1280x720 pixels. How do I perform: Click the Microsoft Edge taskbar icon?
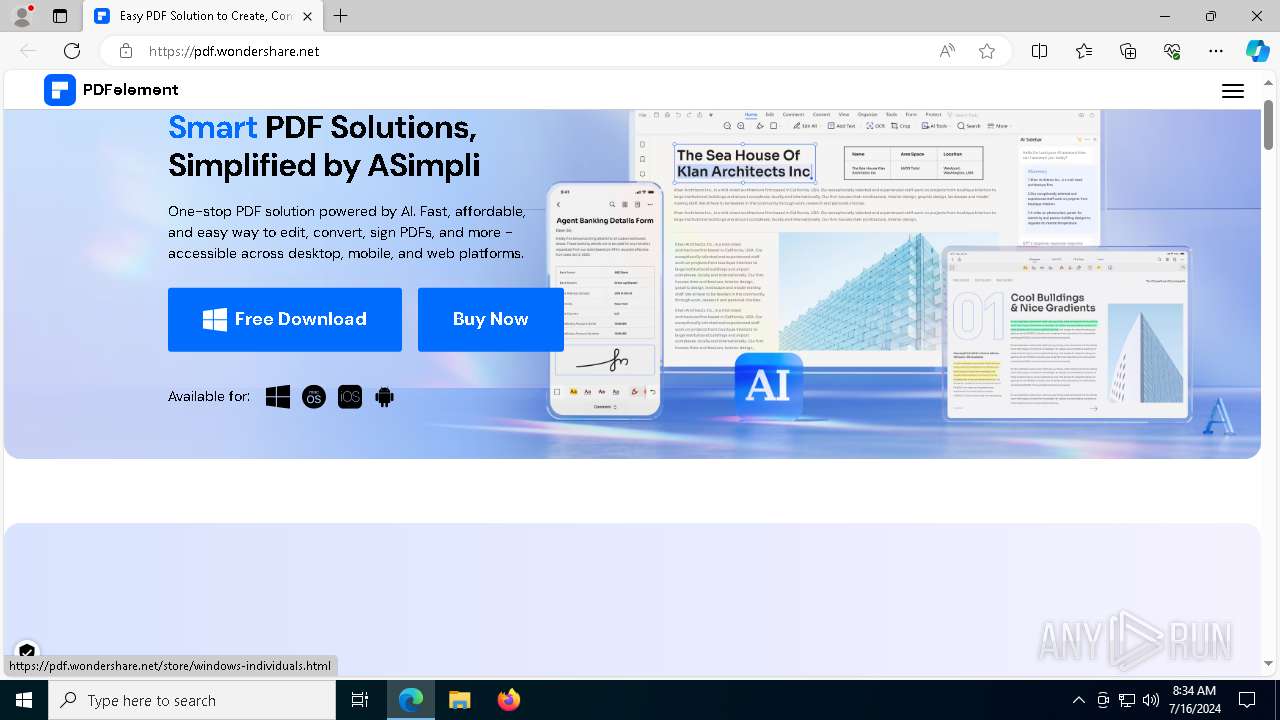(411, 700)
